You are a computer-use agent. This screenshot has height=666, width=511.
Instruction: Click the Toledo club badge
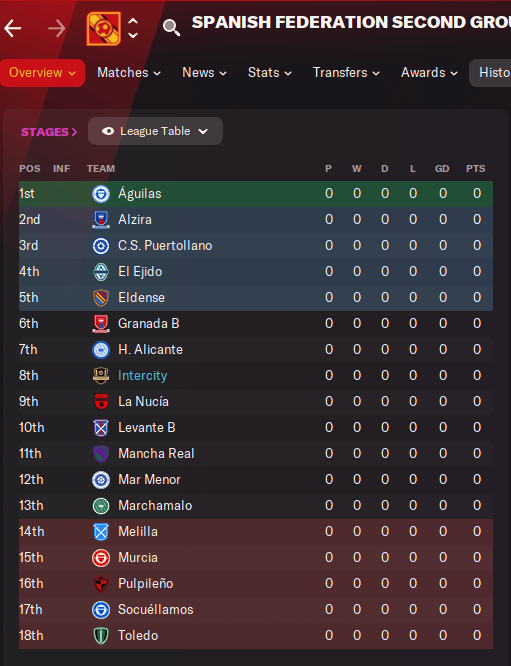tap(101, 636)
